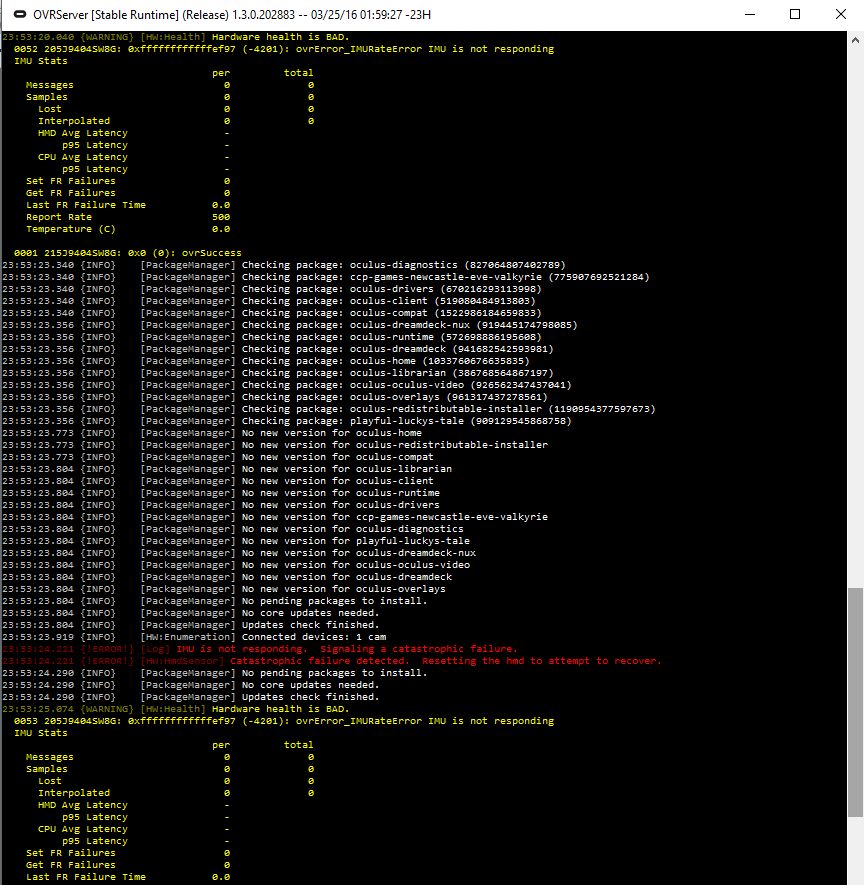864x885 pixels.
Task: Click 'Checking package: playful-luckys-tale' line
Action: point(287,420)
